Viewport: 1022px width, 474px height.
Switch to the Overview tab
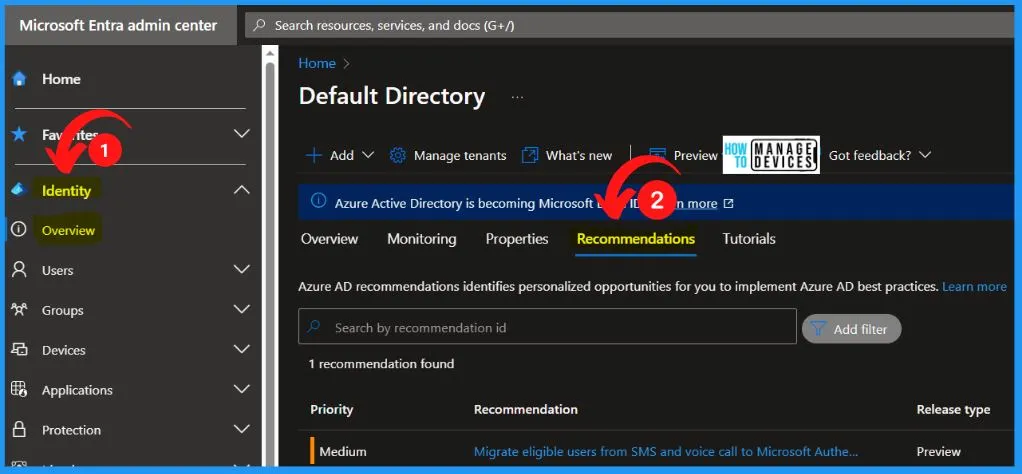click(x=329, y=239)
